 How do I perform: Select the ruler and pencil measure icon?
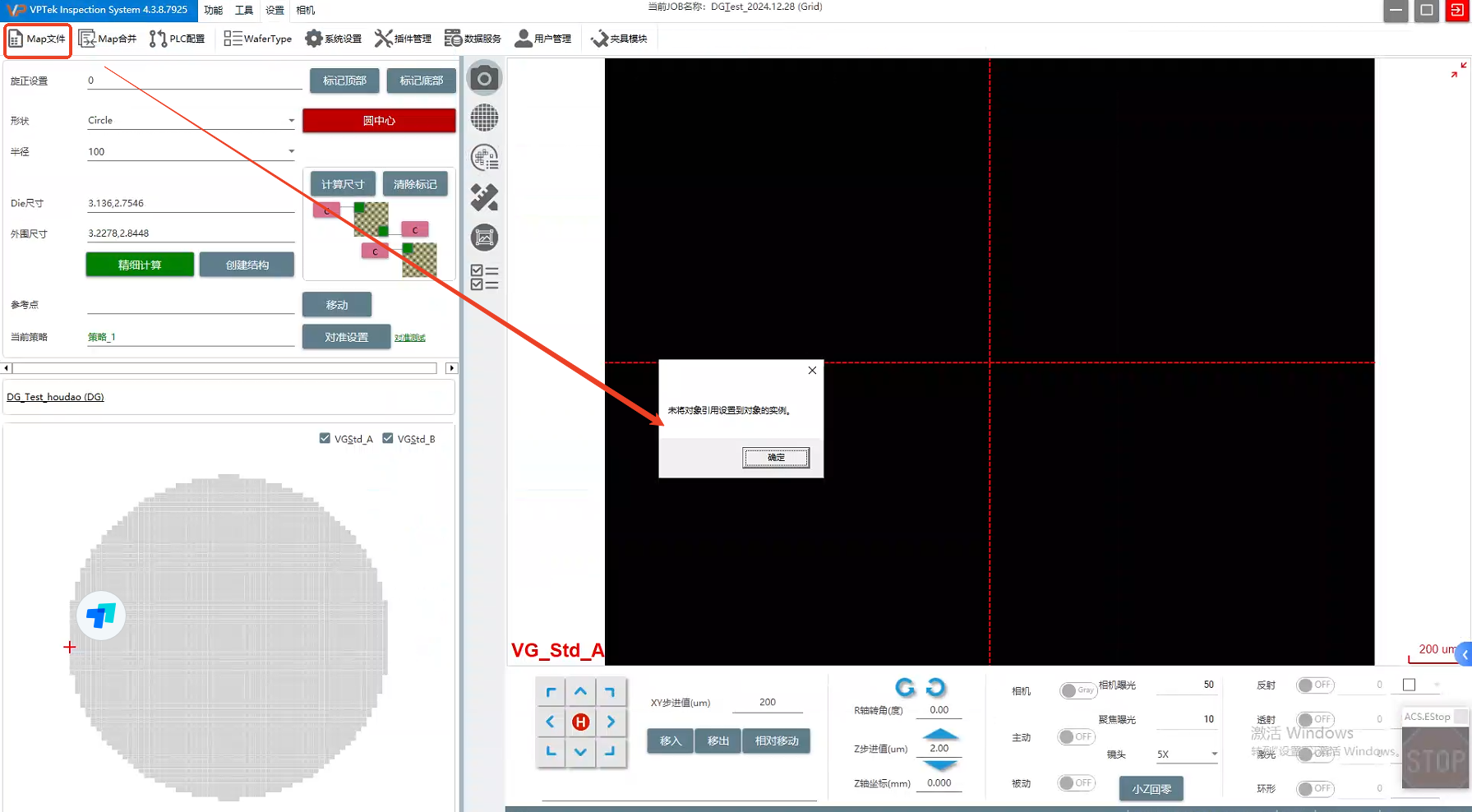[x=484, y=197]
